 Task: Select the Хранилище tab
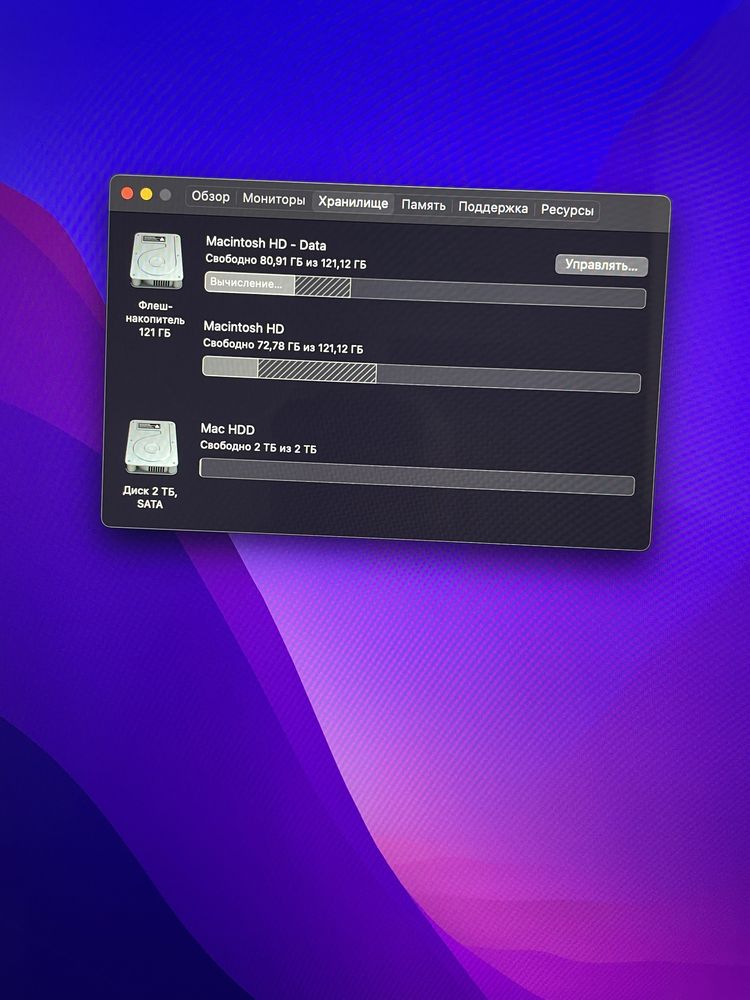point(353,202)
